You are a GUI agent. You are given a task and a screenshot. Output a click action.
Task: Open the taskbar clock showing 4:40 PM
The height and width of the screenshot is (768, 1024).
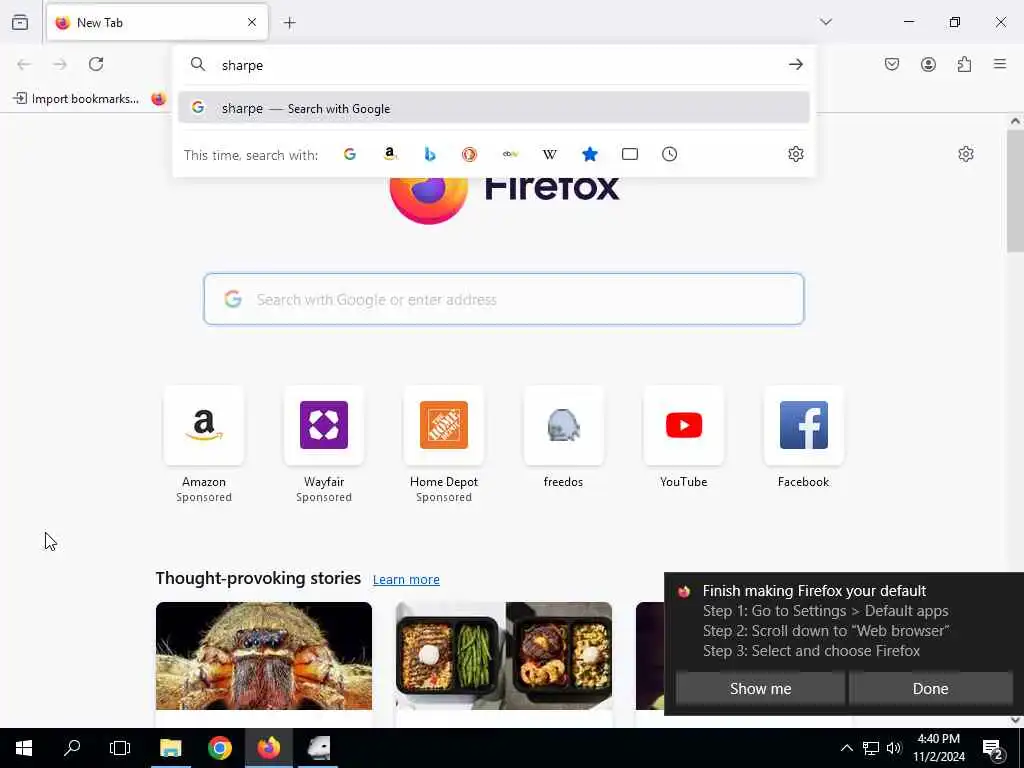coord(938,748)
